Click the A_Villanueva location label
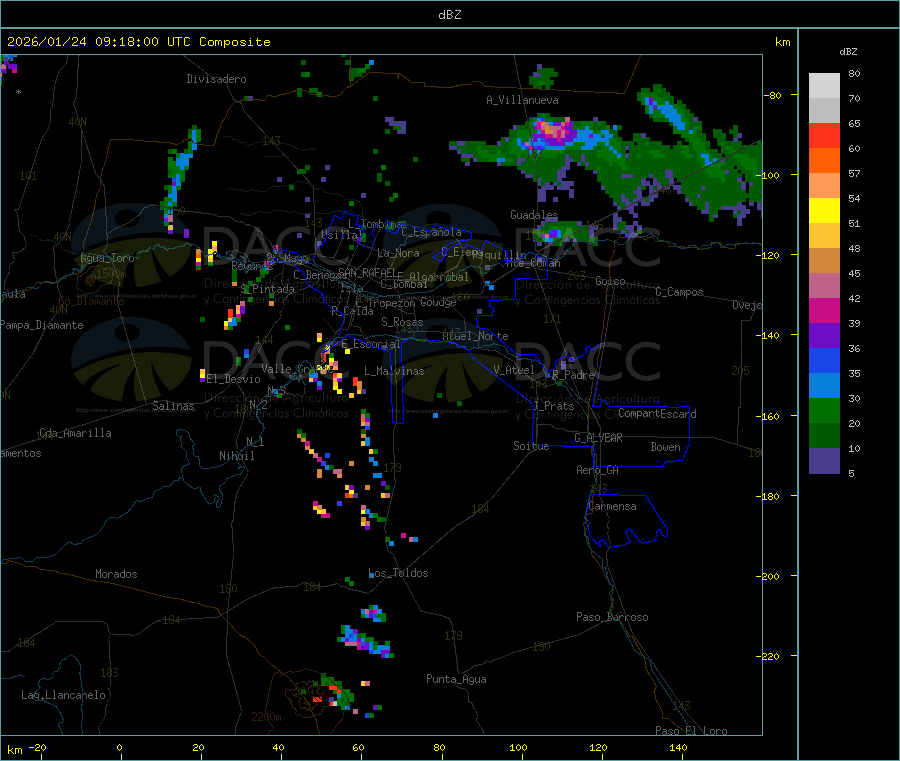The height and width of the screenshot is (761, 900). (x=522, y=100)
